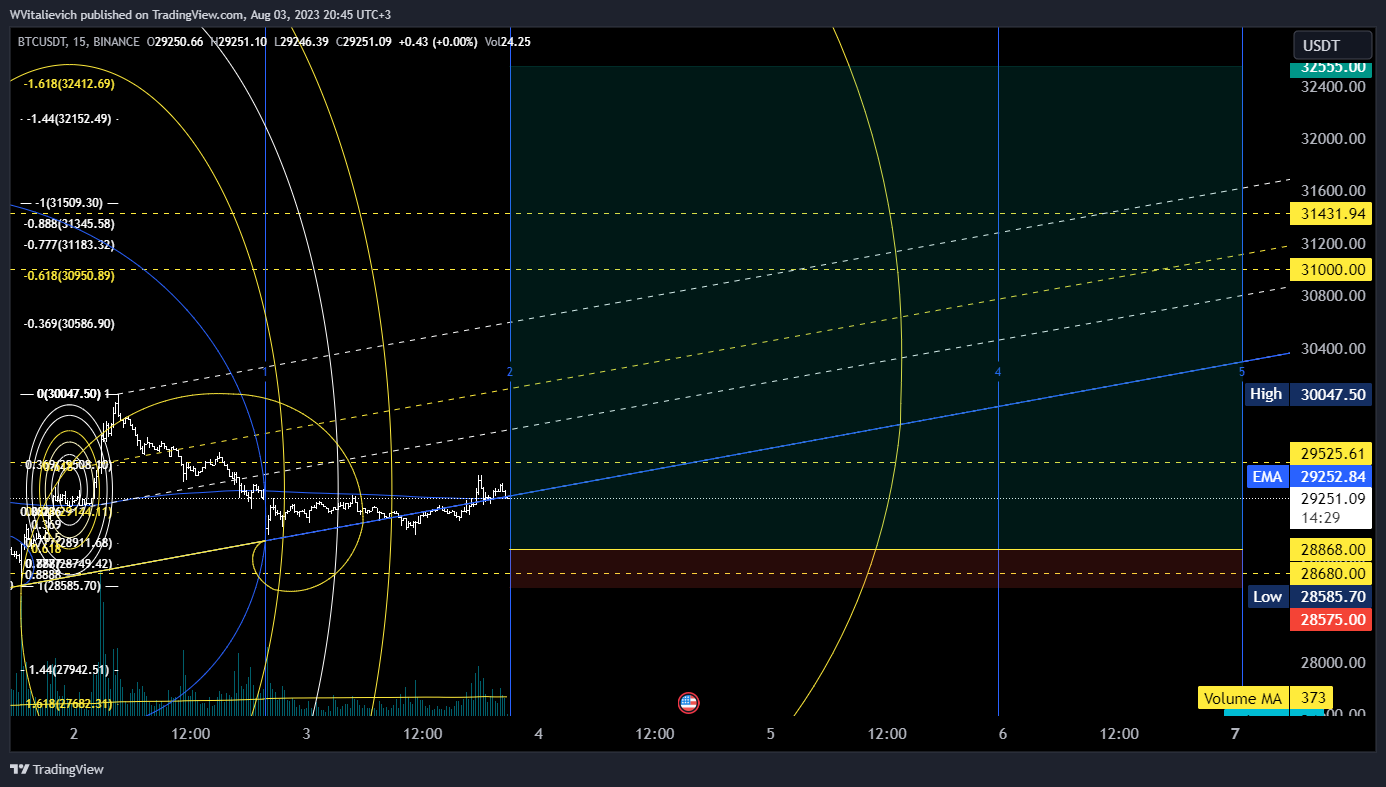Viewport: 1386px width, 787px height.
Task: Click the yellow 31000.00 price label
Action: point(1330,269)
